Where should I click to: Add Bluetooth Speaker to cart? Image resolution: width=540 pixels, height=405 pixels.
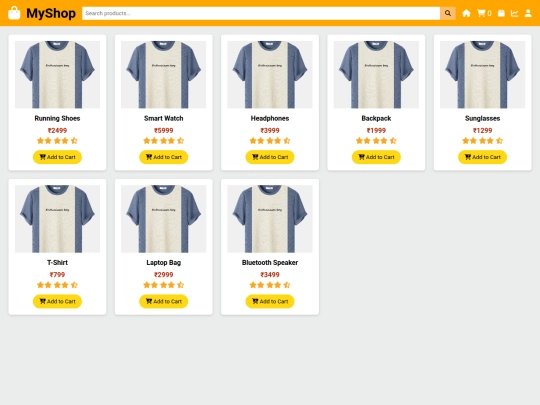tap(270, 301)
